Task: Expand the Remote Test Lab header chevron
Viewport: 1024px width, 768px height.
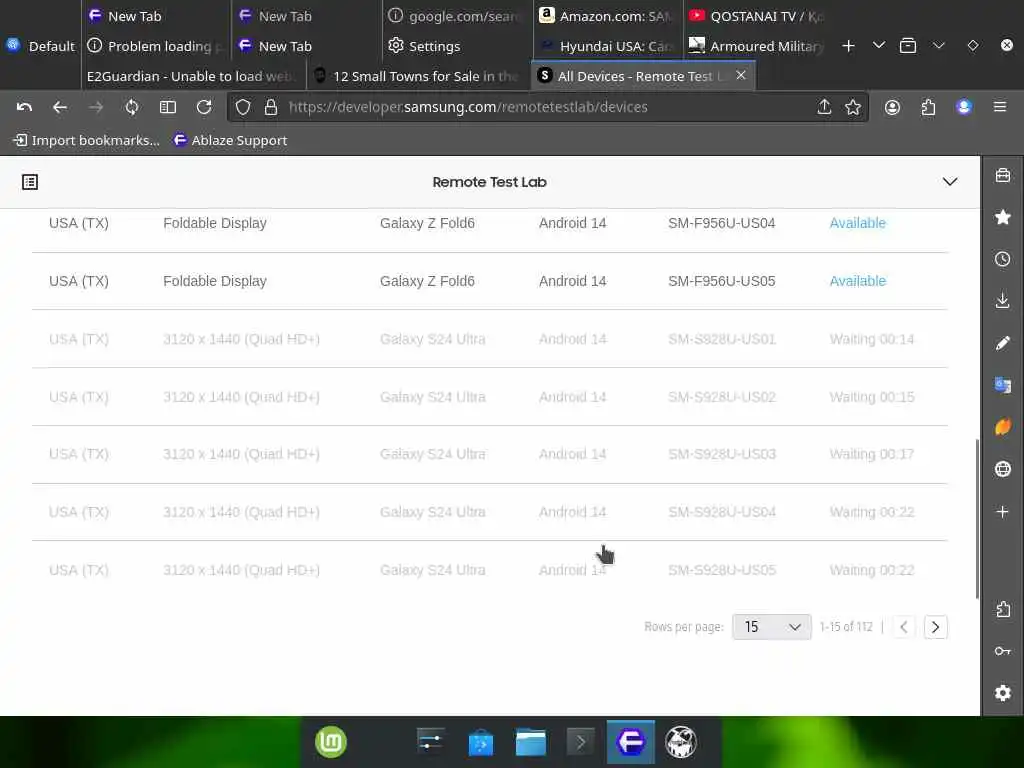Action: click(950, 182)
